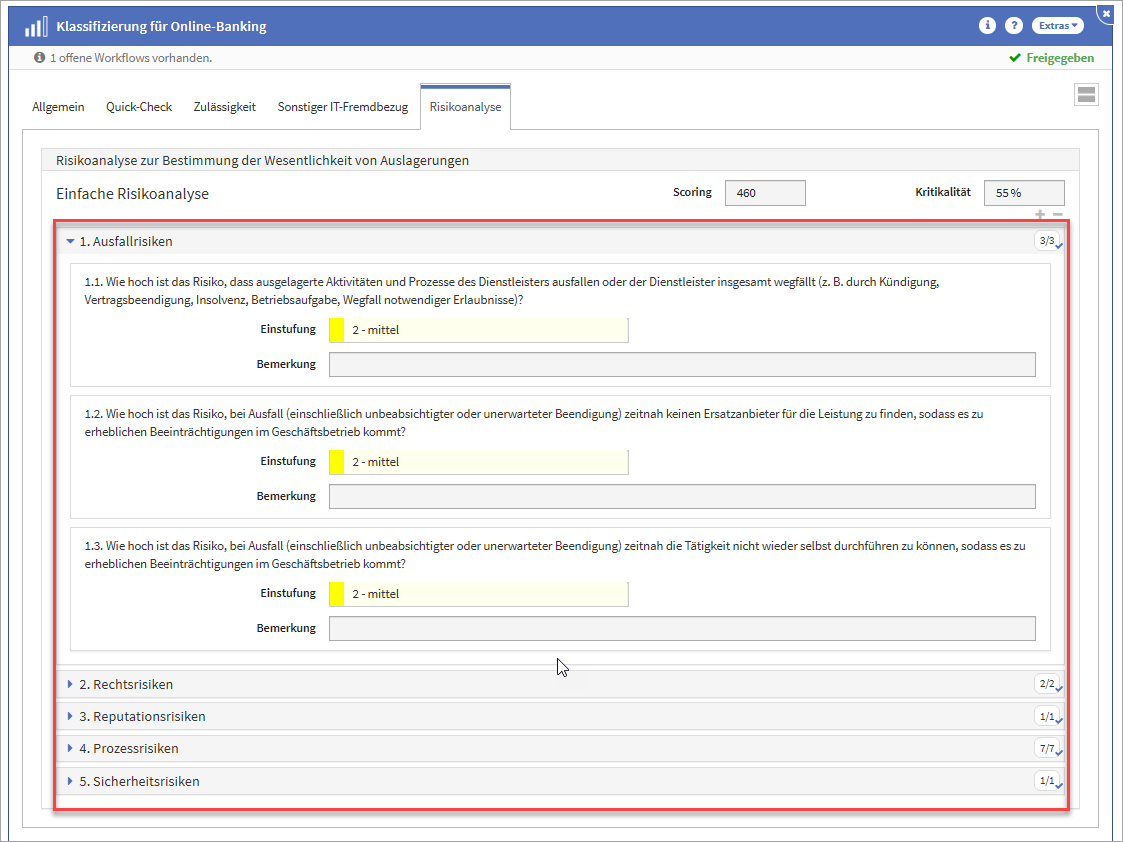The image size is (1123, 842).
Task: Collapse all sections with the minus icon
Action: (1057, 214)
